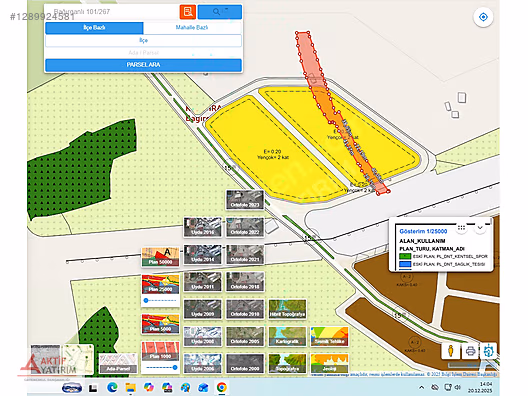The image size is (528, 396).
Task: Select the Ortofoto 2000 basemap thumbnail
Action: 245,363
